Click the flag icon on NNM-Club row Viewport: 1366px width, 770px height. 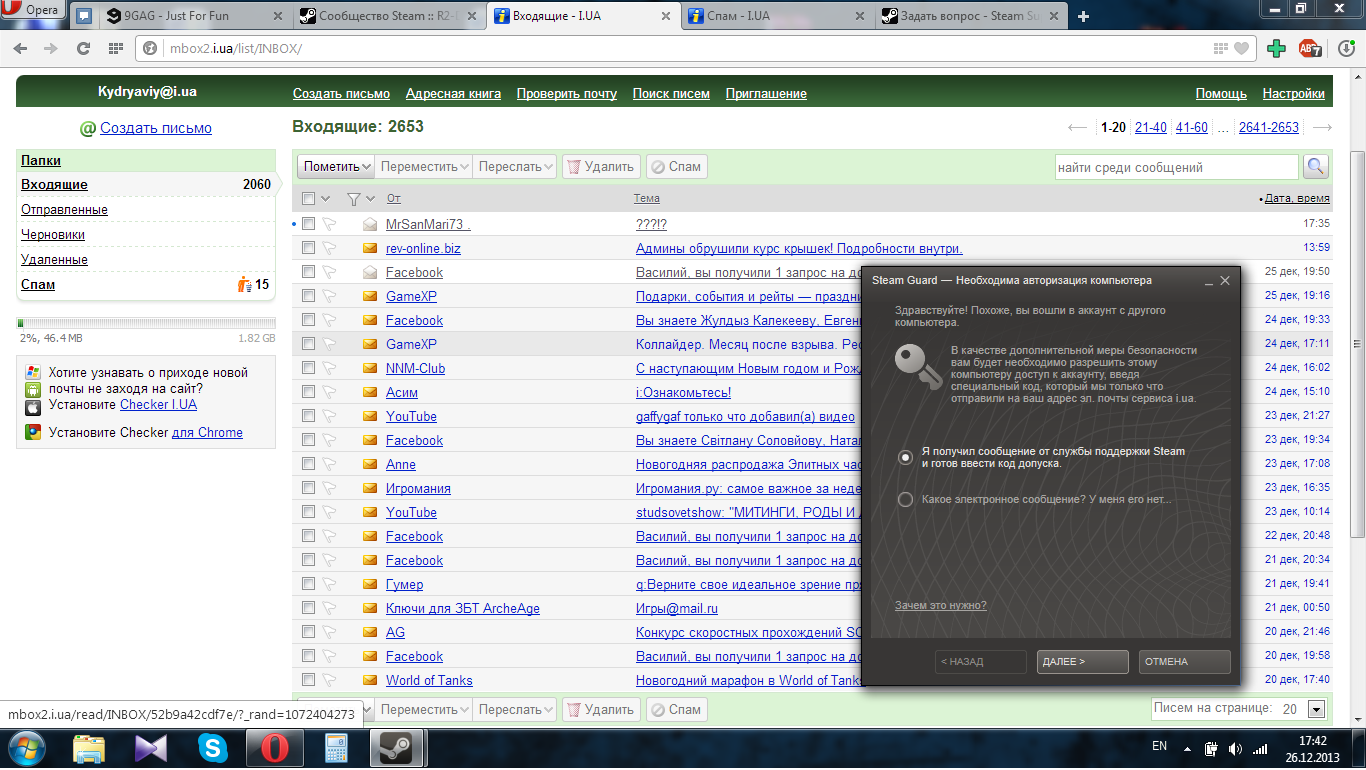pos(329,368)
